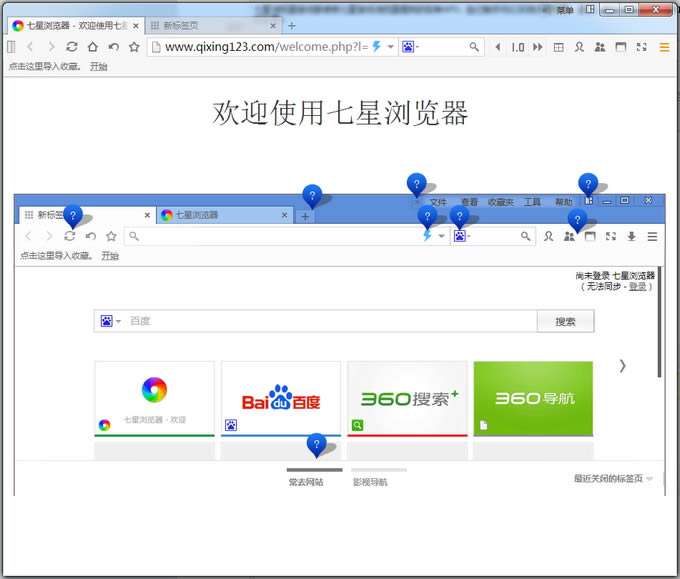Viewport: 680px width, 579px height.
Task: Select the 影视导航 tab at the bottom
Action: pyautogui.click(x=370, y=482)
